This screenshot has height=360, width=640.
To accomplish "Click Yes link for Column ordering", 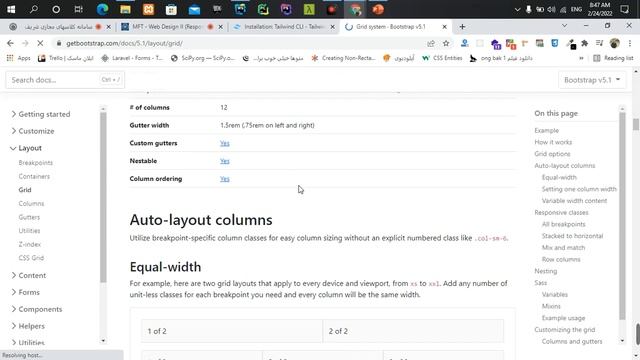I will pyautogui.click(x=224, y=179).
